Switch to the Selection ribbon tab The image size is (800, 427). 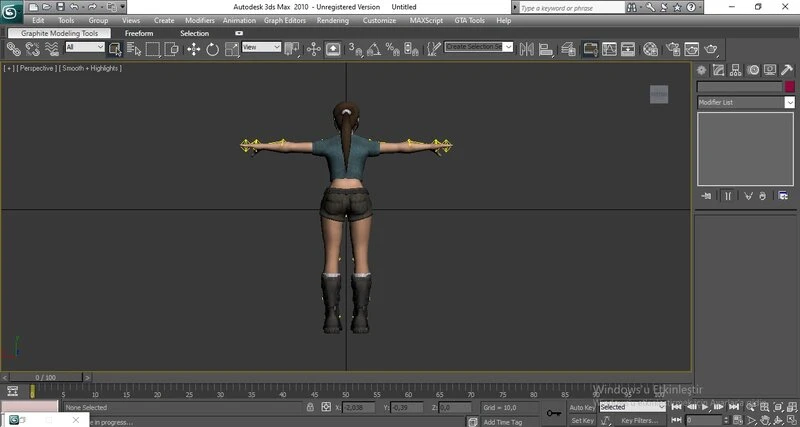pyautogui.click(x=194, y=33)
